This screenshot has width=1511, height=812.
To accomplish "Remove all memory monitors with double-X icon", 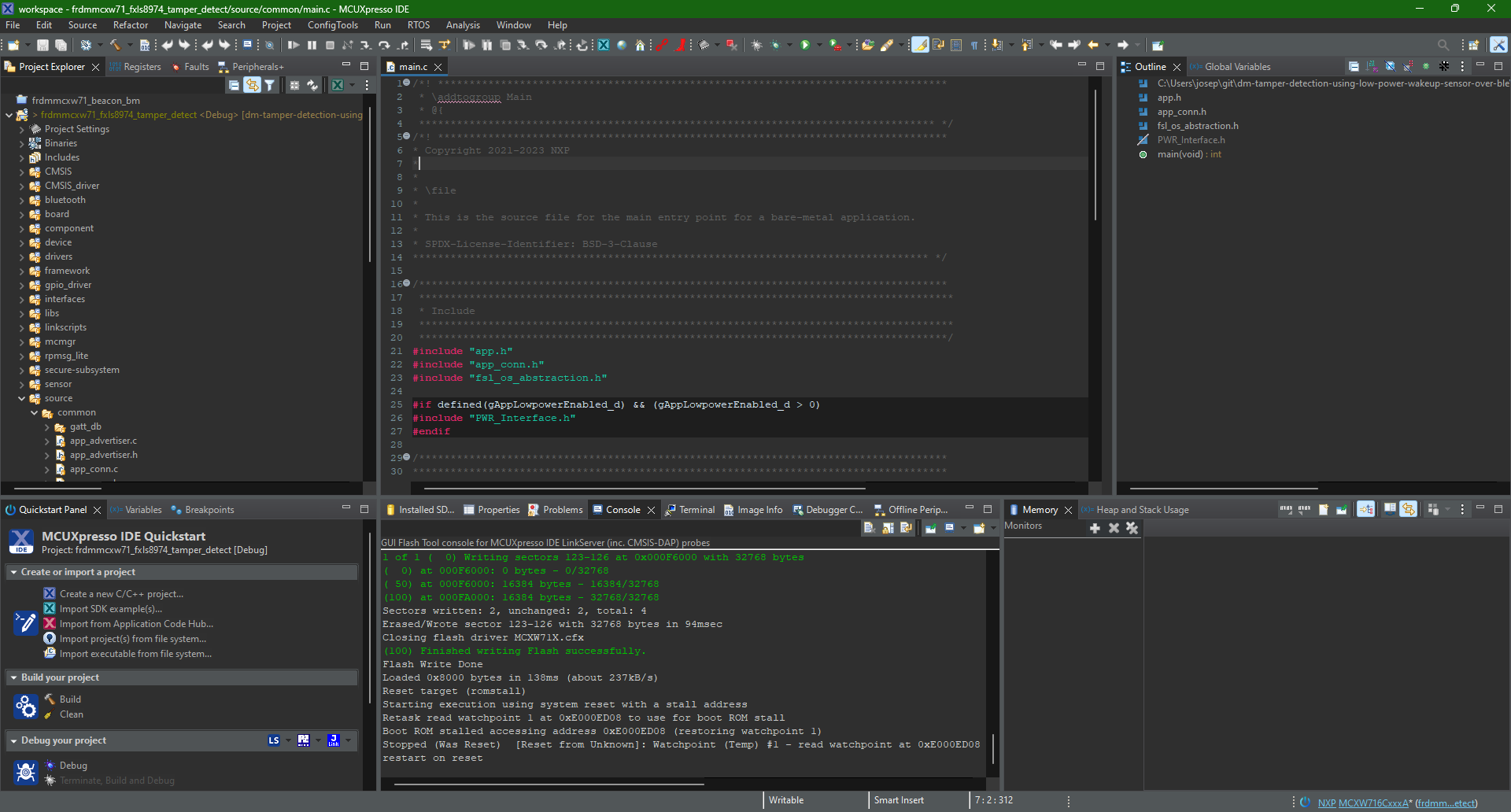I will coord(1132,528).
